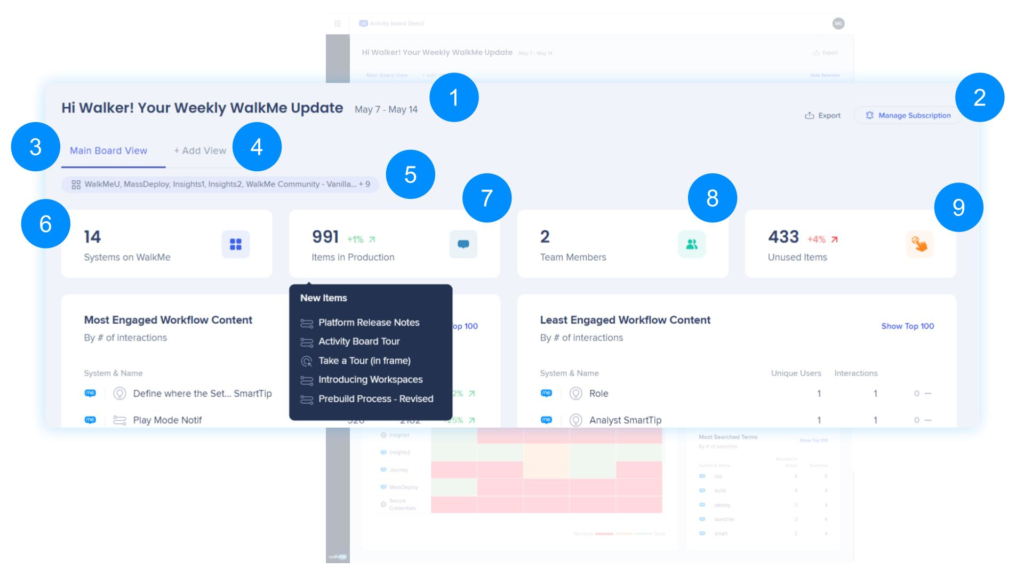Screen dimensions: 1024x576
Task: Click the Interactions column header
Action: point(856,373)
